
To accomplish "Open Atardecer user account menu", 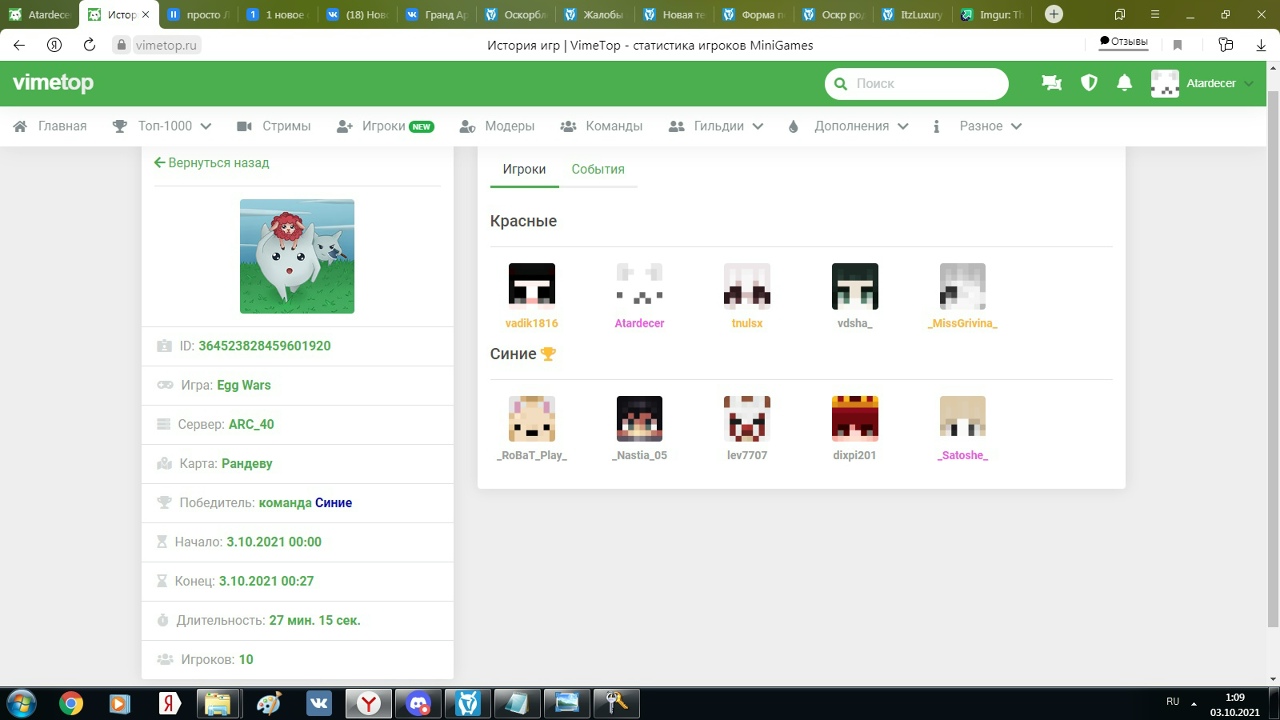I will coord(1203,84).
